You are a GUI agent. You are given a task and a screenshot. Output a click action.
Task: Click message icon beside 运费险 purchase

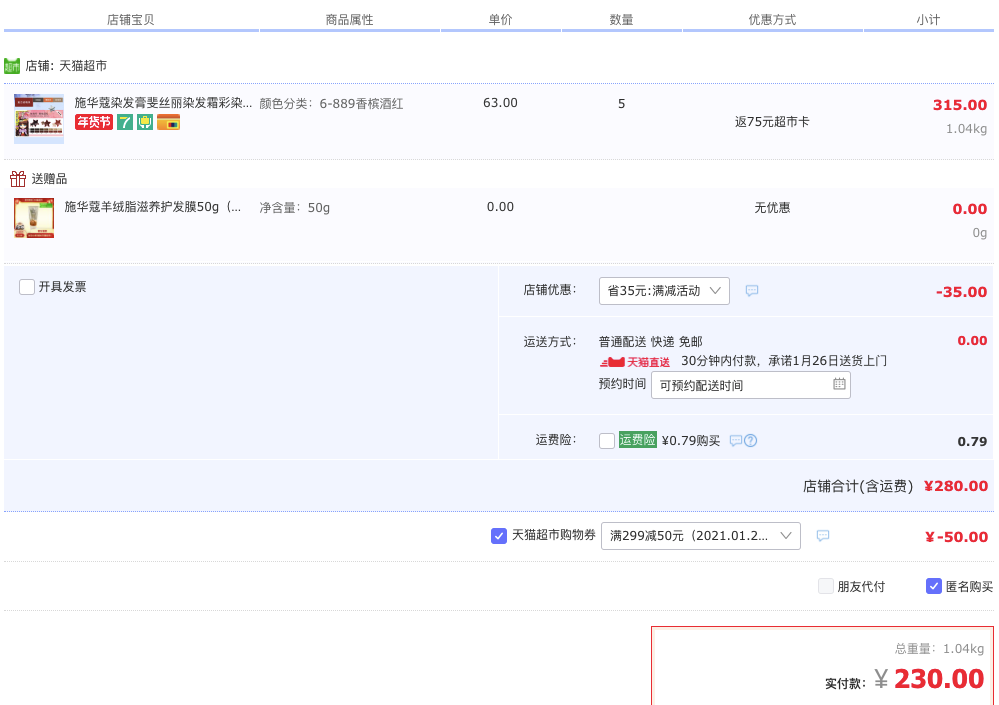click(735, 441)
